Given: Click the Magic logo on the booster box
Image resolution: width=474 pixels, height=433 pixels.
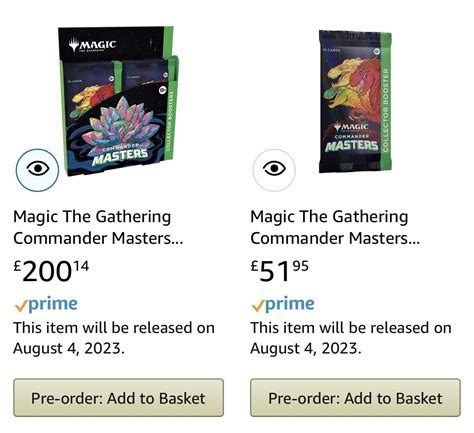Looking at the screenshot, I should 92,45.
